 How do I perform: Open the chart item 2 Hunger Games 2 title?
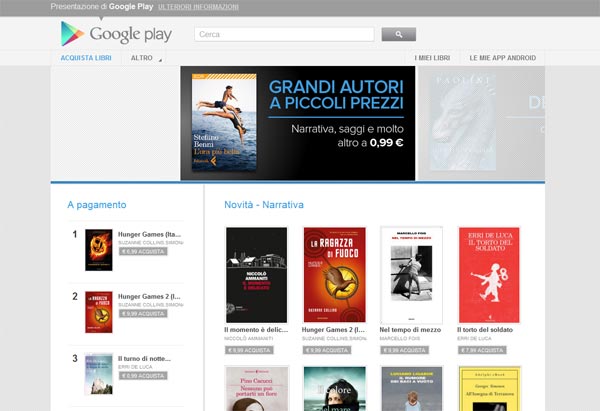pos(149,296)
